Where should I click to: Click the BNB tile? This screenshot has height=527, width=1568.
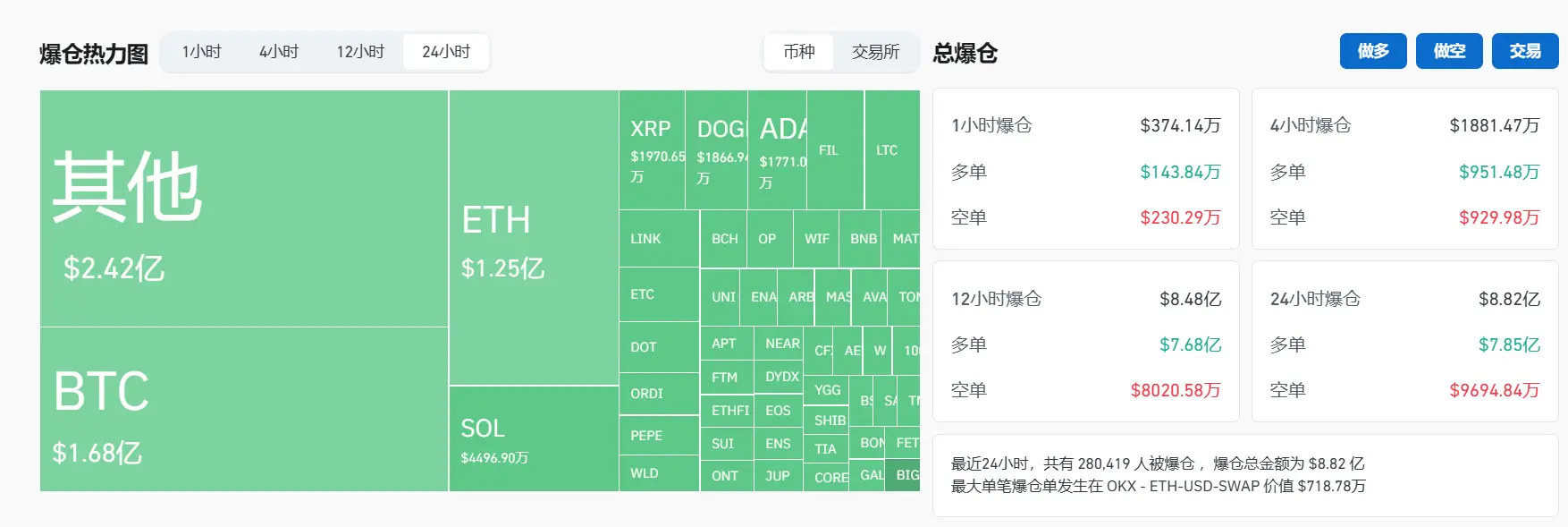click(x=860, y=239)
